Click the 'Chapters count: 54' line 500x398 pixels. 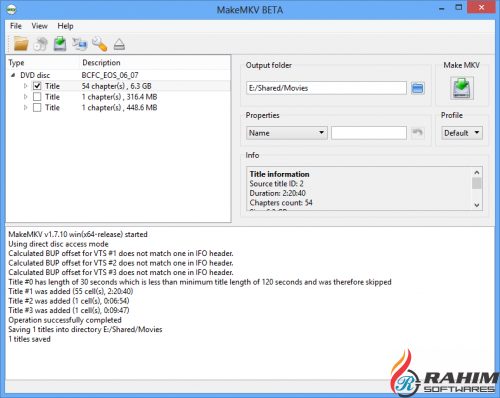[x=281, y=203]
